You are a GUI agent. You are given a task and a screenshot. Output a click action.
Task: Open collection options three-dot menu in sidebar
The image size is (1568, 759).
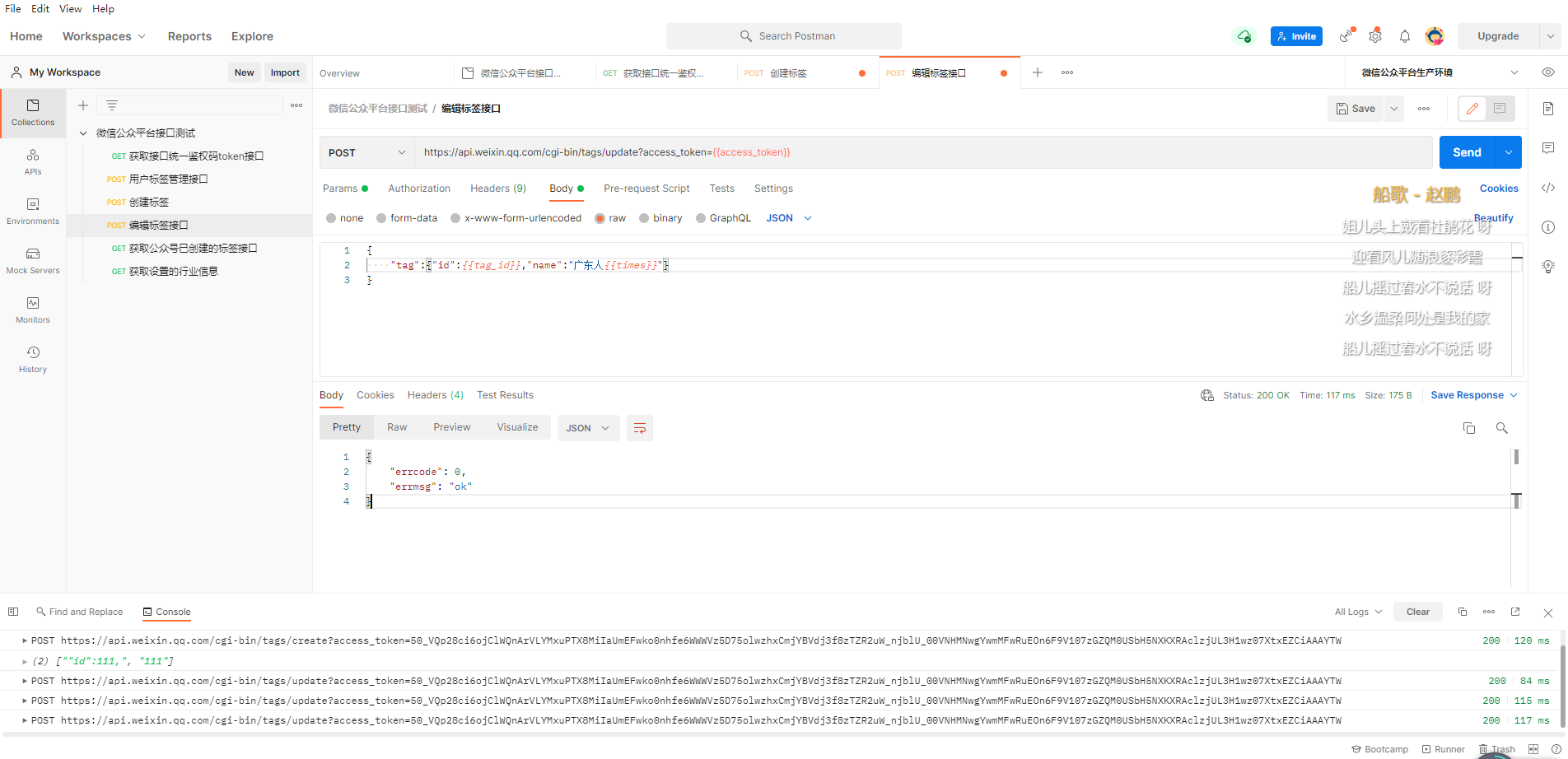[x=296, y=105]
